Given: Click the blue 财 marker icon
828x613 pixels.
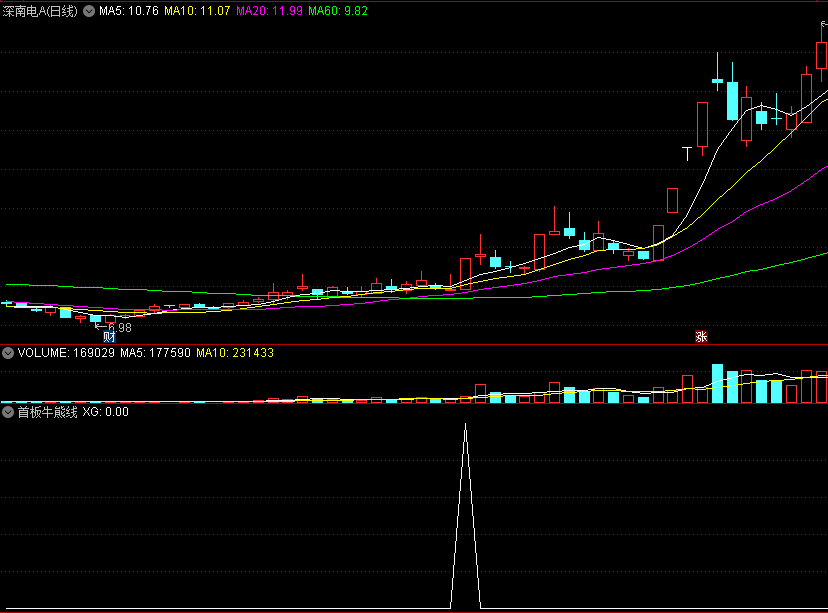Looking at the screenshot, I should click(109, 337).
